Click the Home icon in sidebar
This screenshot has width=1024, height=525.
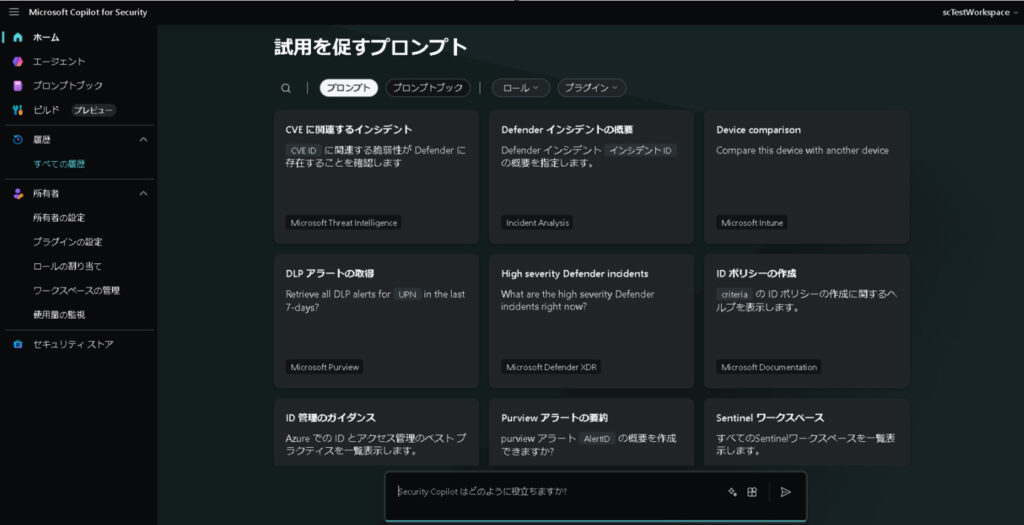click(18, 37)
